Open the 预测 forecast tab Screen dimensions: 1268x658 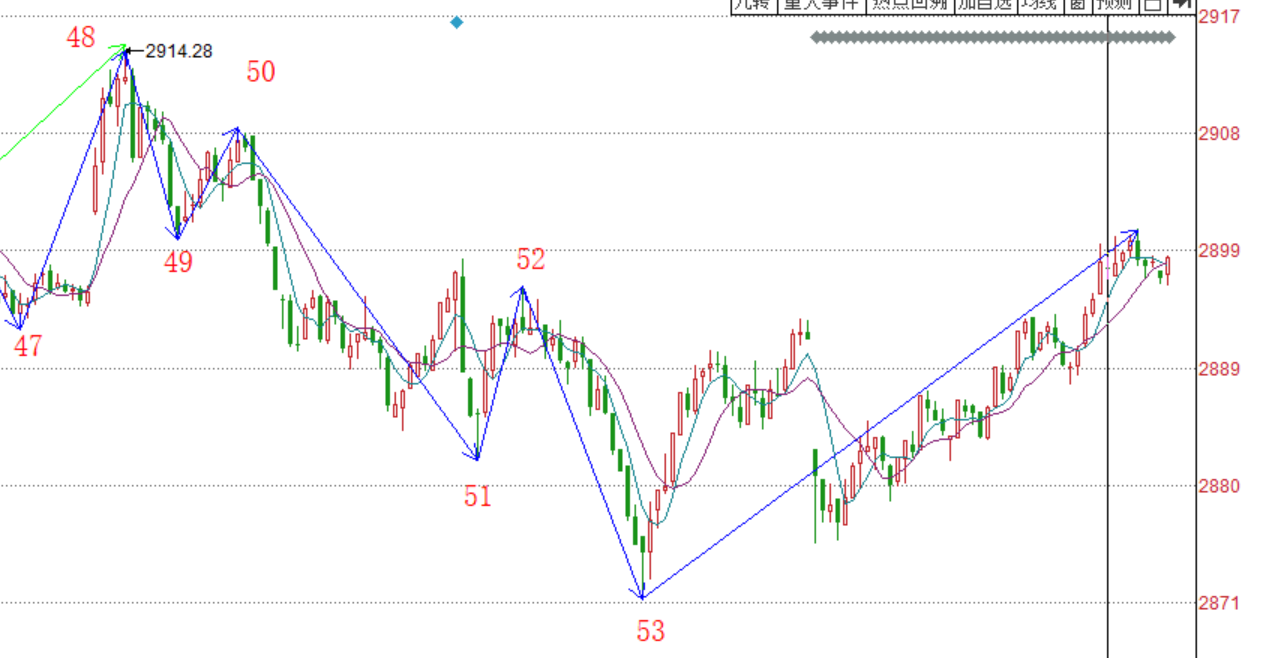pyautogui.click(x=1114, y=5)
